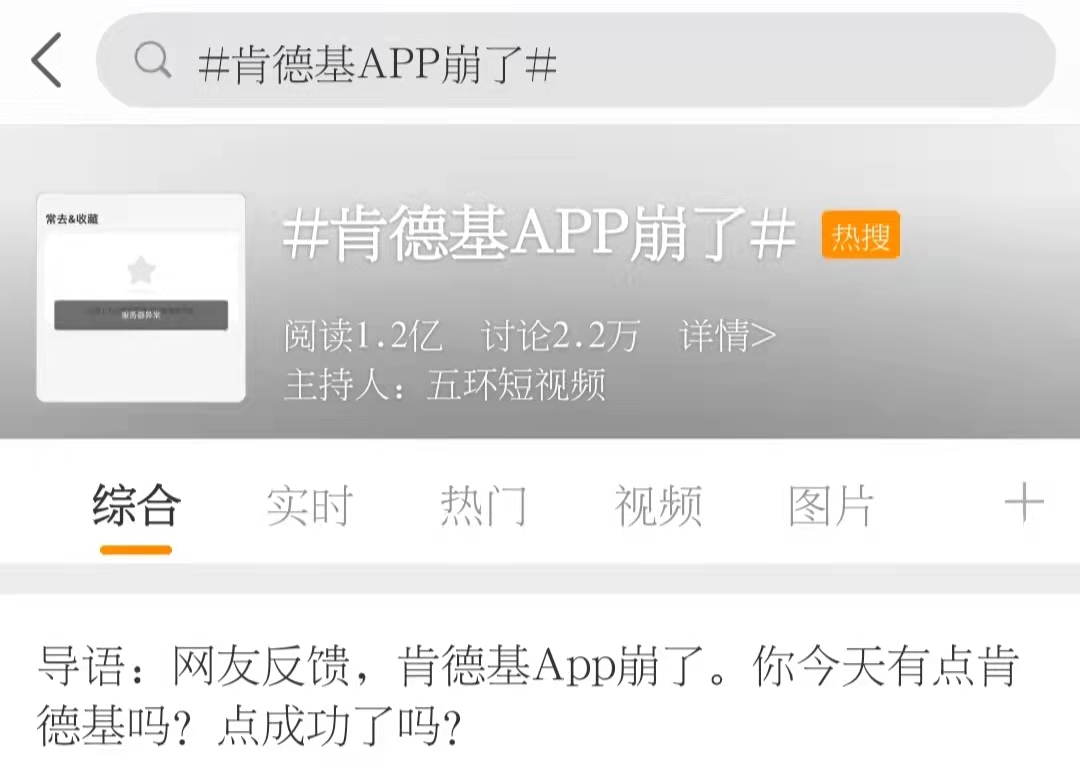Switch to the 实时 tab

click(x=310, y=506)
